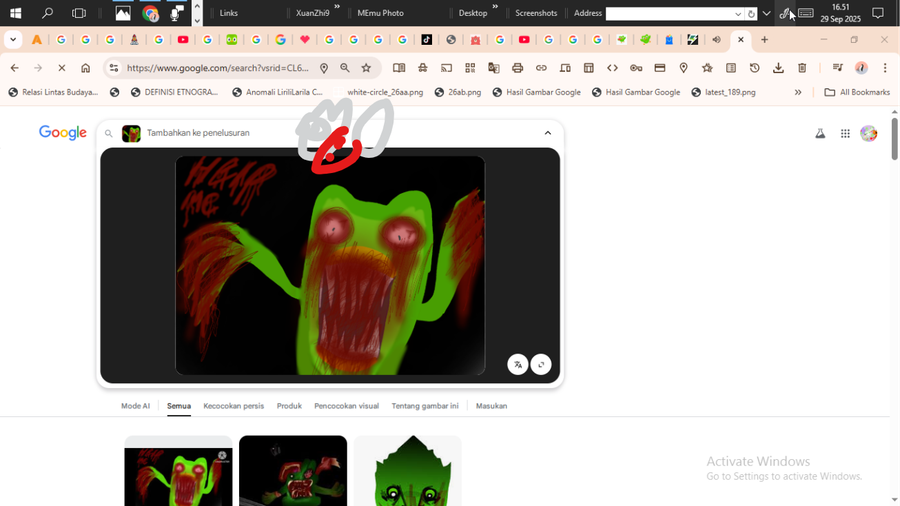Cast this tab to a device
900x506 pixels.
tap(446, 68)
